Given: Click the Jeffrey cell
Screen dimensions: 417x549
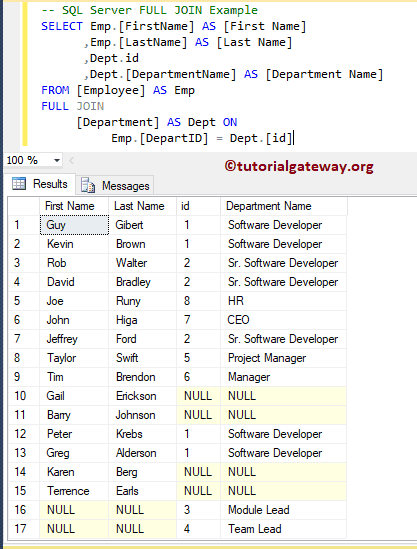Looking at the screenshot, I should coord(74,339).
